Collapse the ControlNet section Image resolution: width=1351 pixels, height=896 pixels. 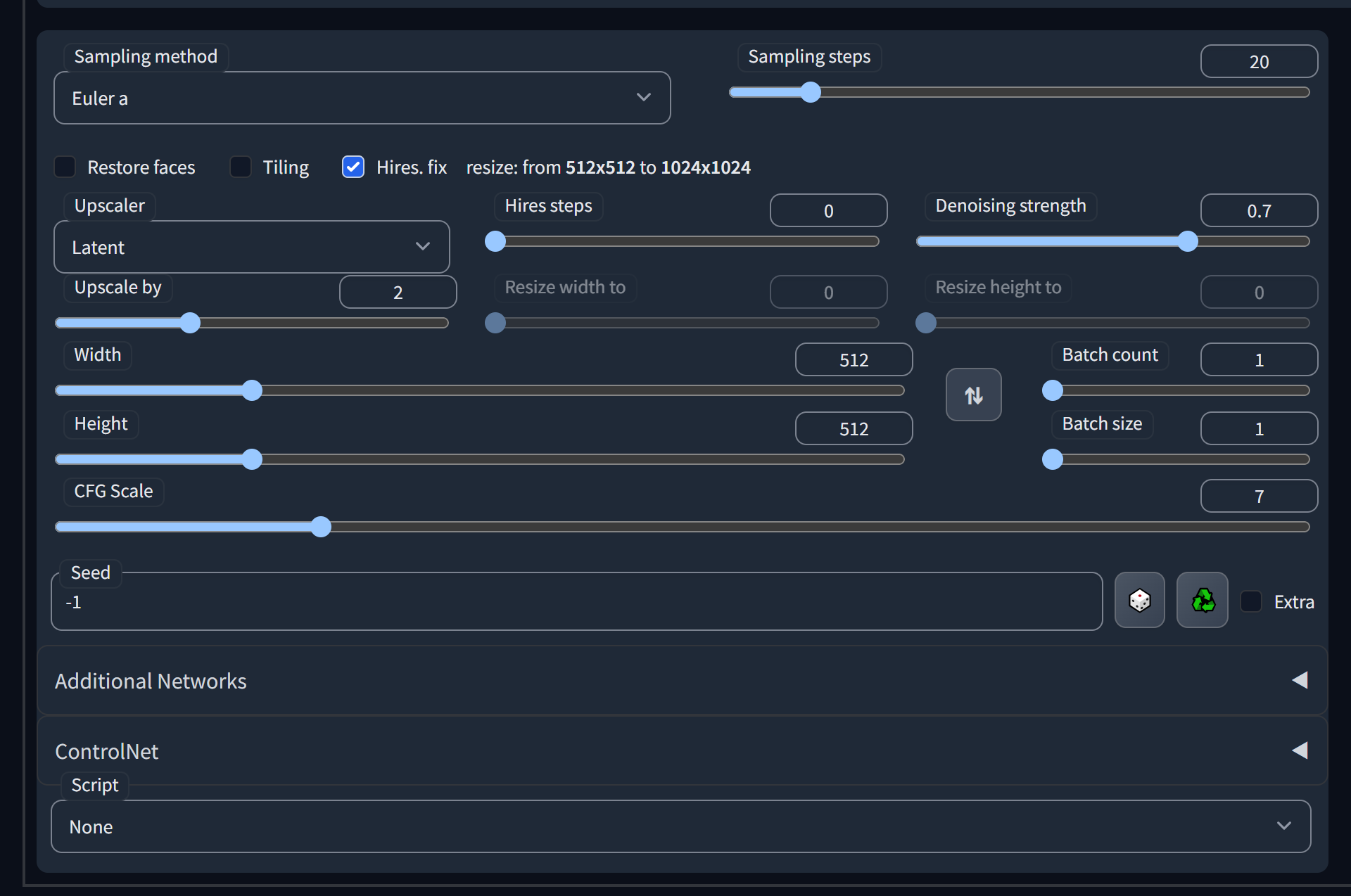point(1300,750)
